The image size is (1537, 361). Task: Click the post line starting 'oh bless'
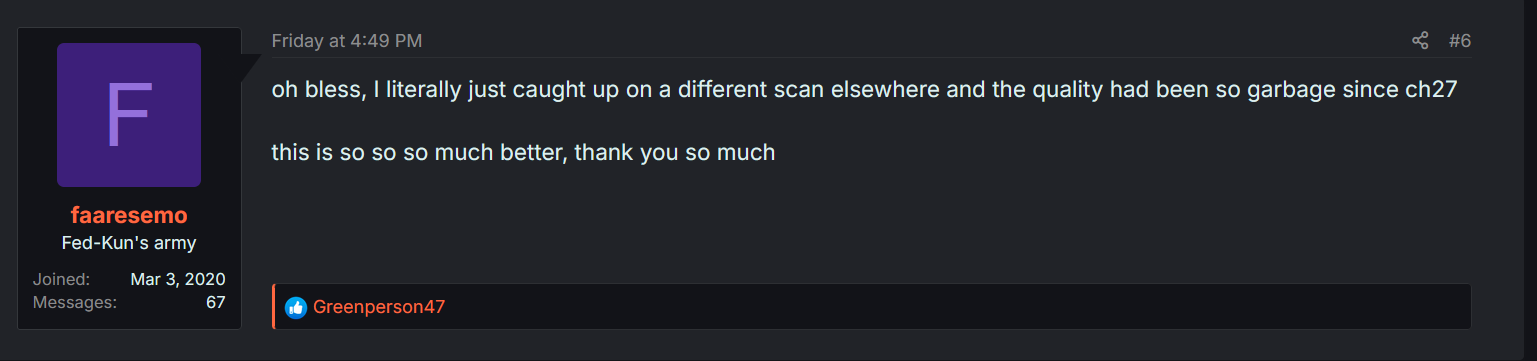pos(864,89)
